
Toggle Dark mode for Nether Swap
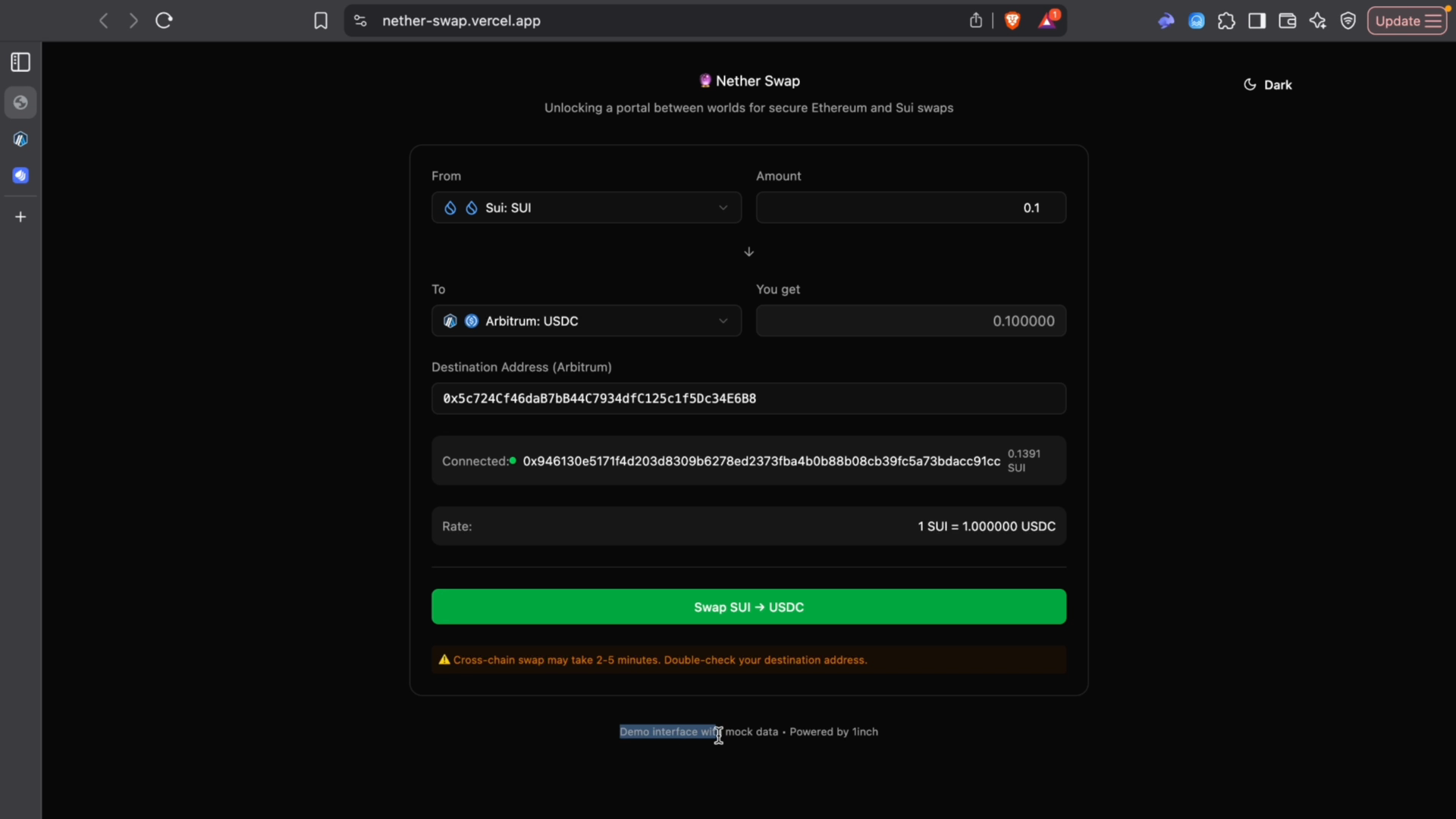coord(1267,84)
